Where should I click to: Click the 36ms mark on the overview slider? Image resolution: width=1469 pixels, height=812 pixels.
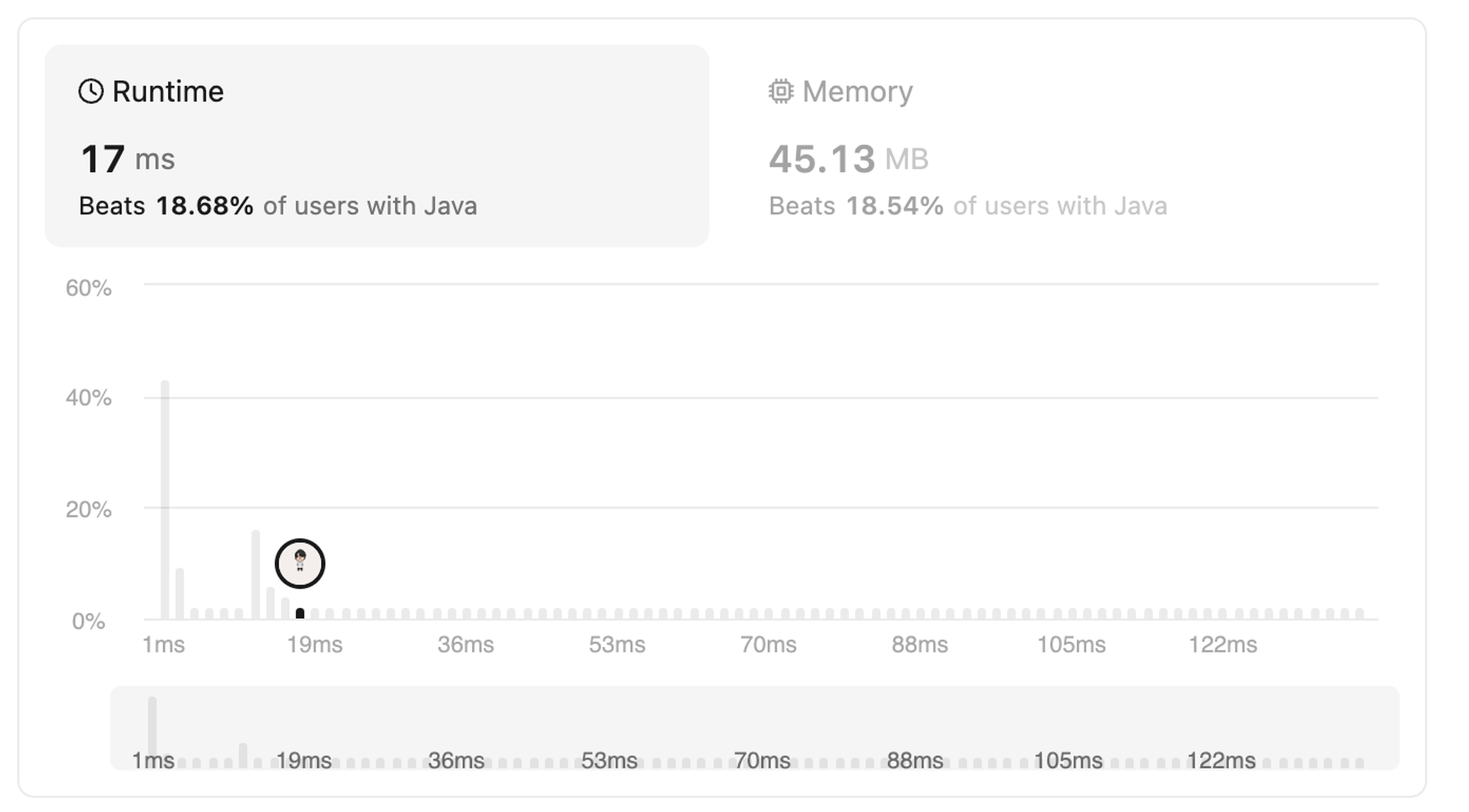click(456, 761)
